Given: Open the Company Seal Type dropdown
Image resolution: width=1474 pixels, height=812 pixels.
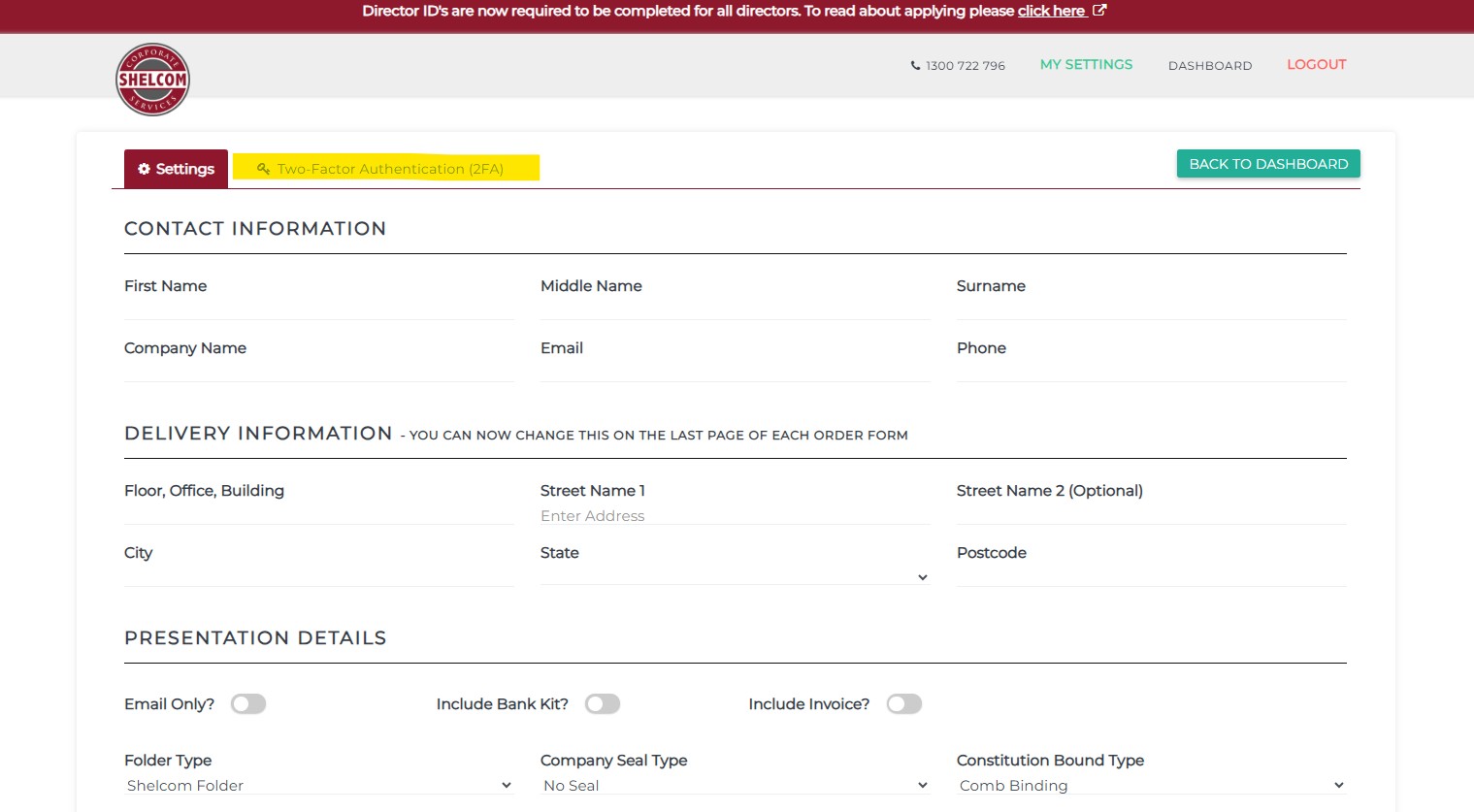Looking at the screenshot, I should [x=735, y=785].
